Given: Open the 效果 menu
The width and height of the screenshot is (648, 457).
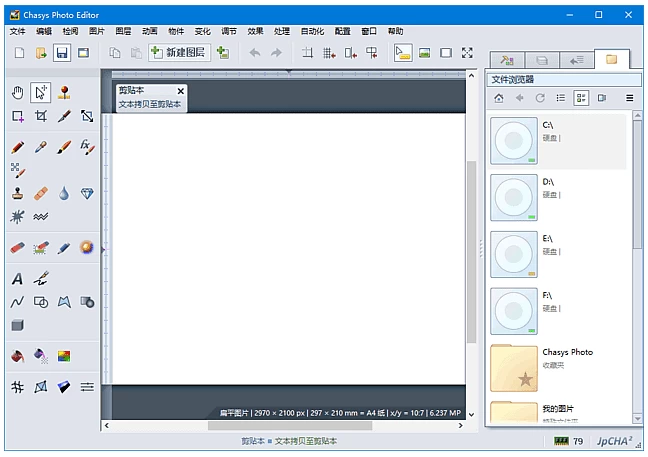Looking at the screenshot, I should (x=255, y=31).
